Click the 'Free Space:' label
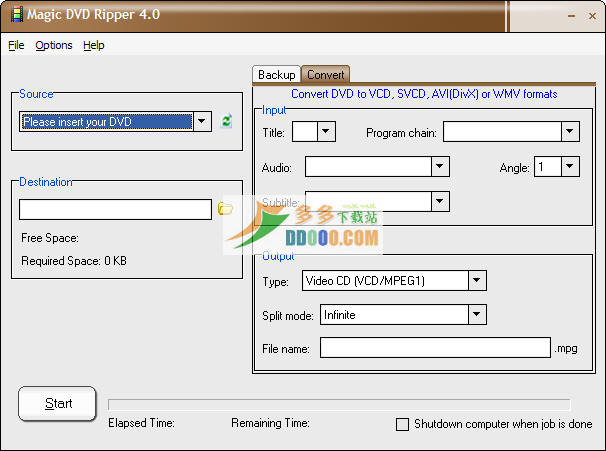Viewport: 606px width, 451px height. point(50,238)
